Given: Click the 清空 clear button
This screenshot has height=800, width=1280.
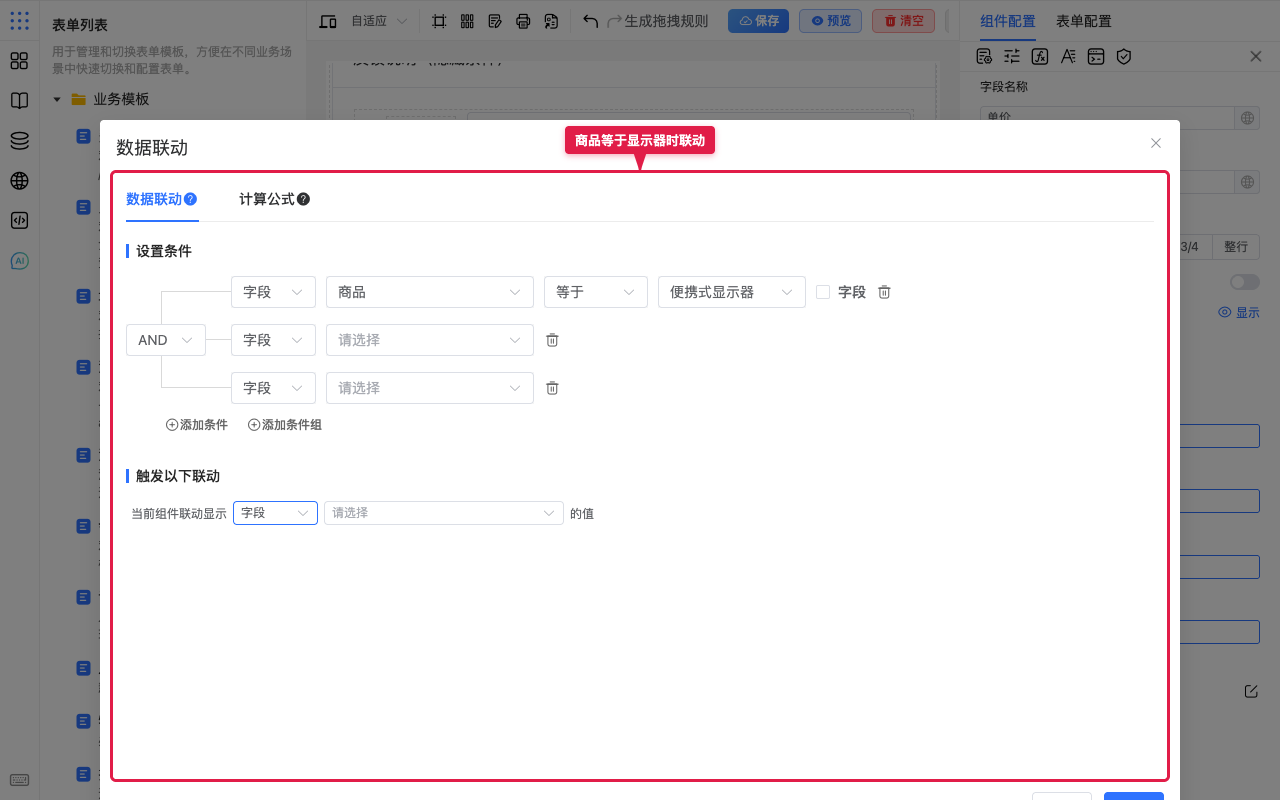Looking at the screenshot, I should 903,21.
